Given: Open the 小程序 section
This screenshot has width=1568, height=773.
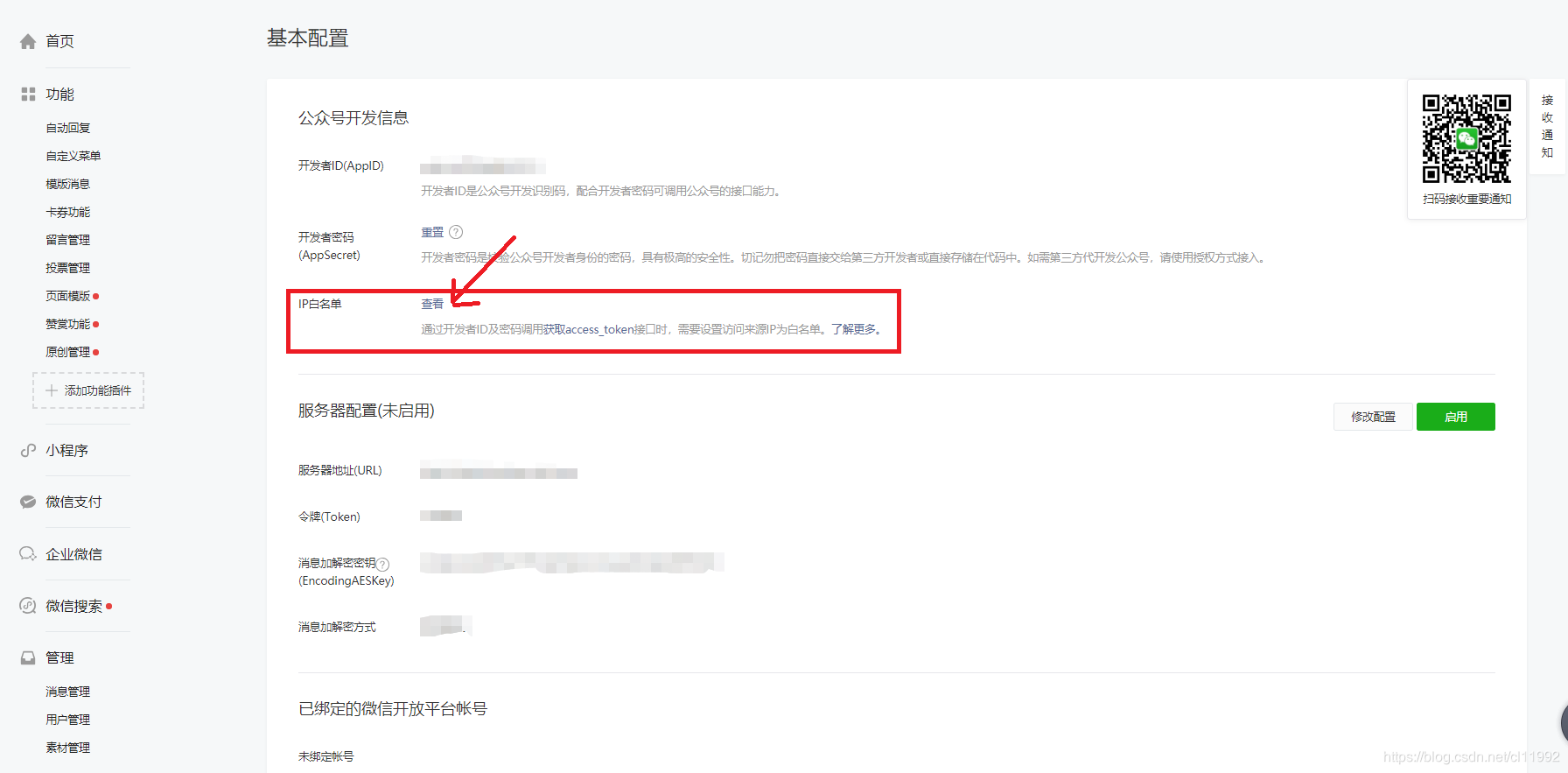Looking at the screenshot, I should click(66, 450).
